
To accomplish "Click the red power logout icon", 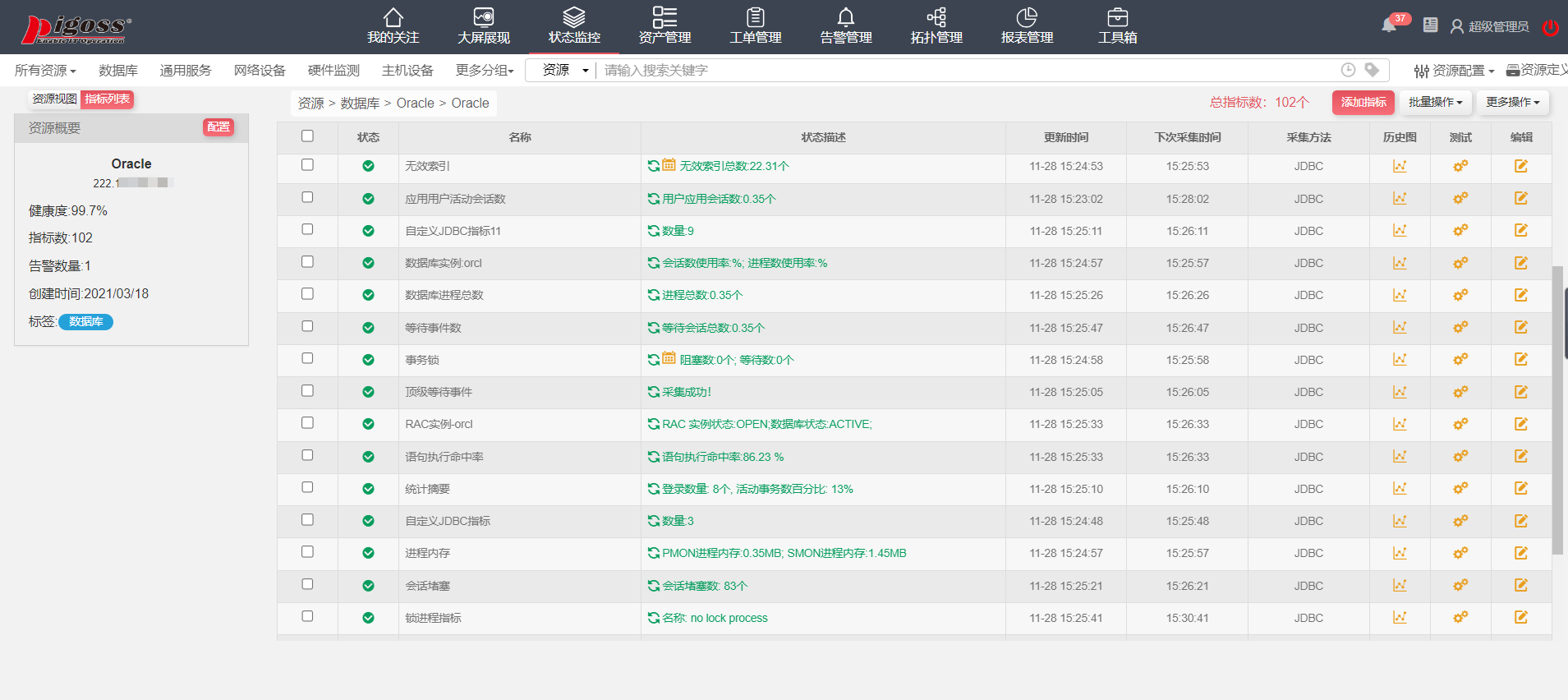I will point(1551,27).
